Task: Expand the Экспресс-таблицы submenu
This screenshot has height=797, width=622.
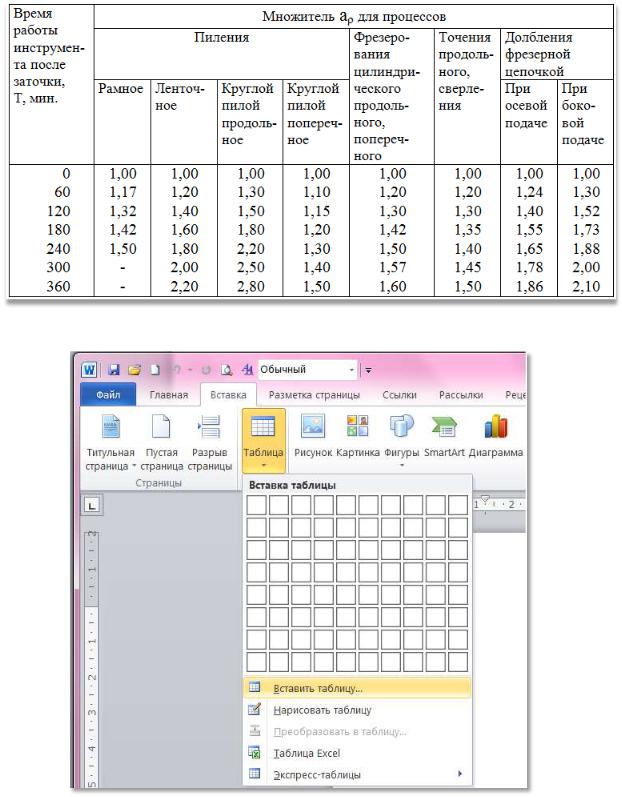Action: point(357,775)
